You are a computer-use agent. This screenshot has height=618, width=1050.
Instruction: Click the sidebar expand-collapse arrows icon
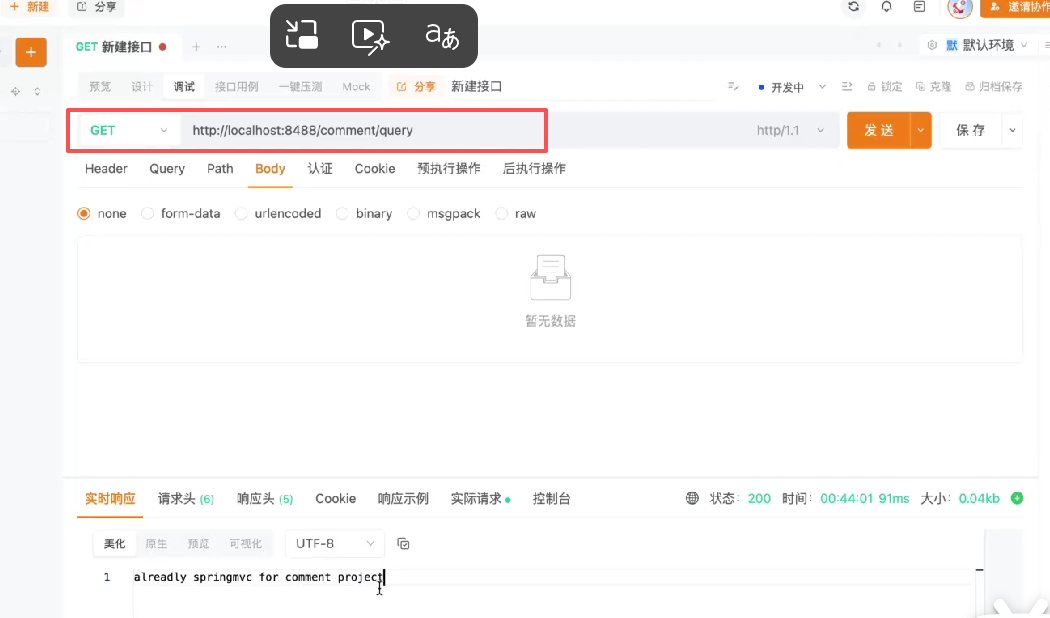pos(38,91)
